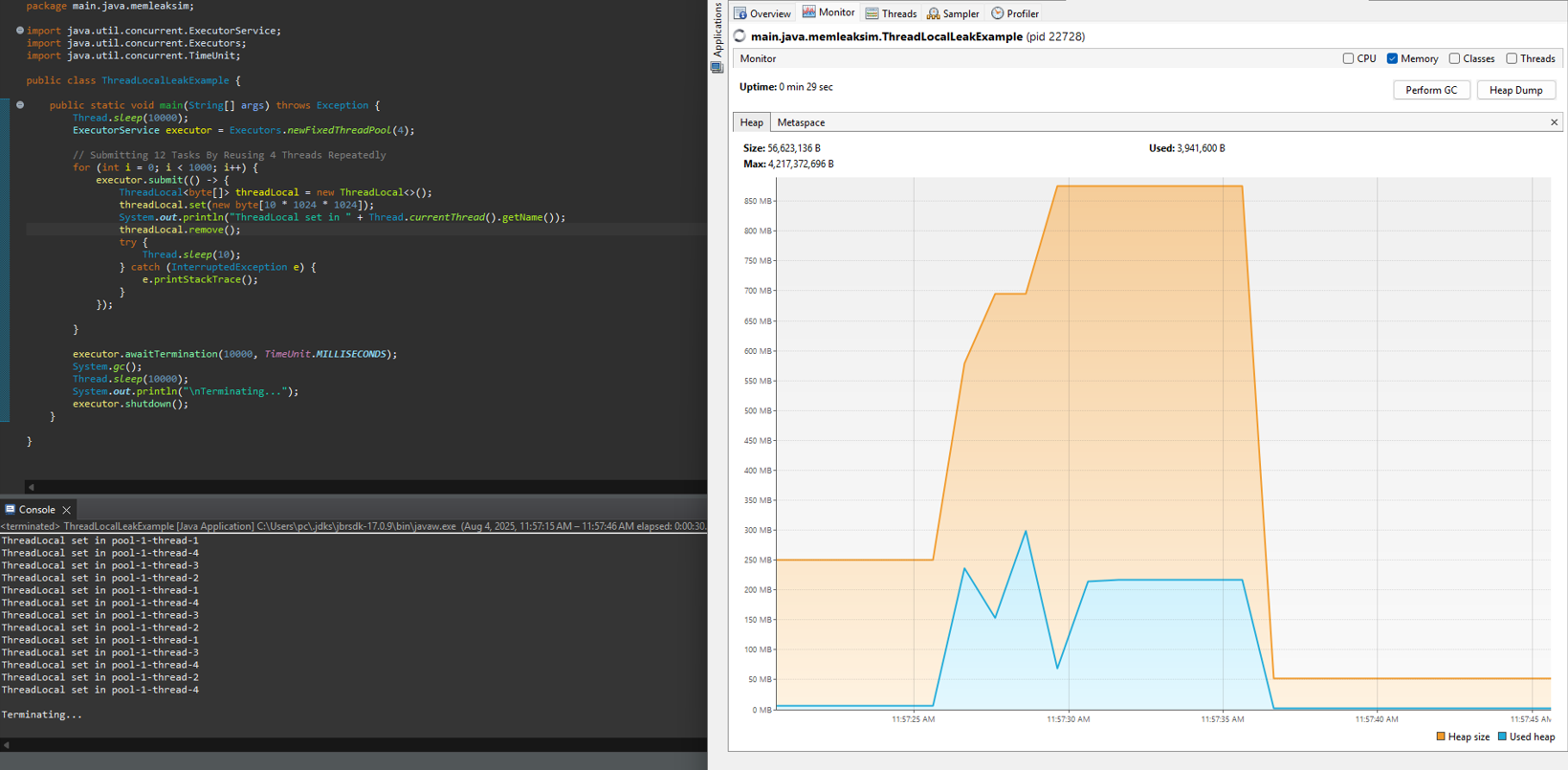This screenshot has width=1568, height=770.
Task: Click the Heap Dump button
Action: tap(1515, 90)
